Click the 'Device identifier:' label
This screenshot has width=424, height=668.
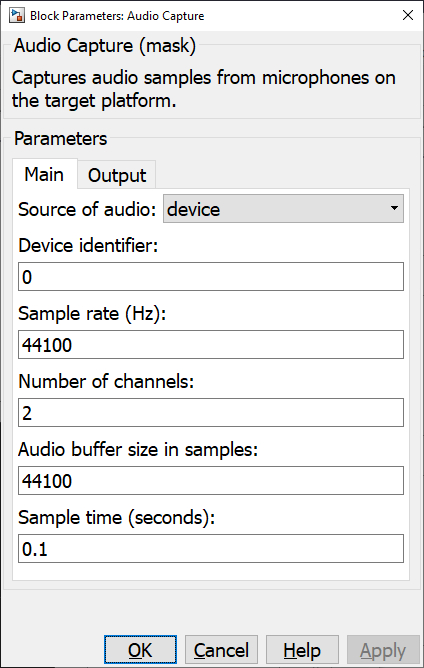coord(88,245)
